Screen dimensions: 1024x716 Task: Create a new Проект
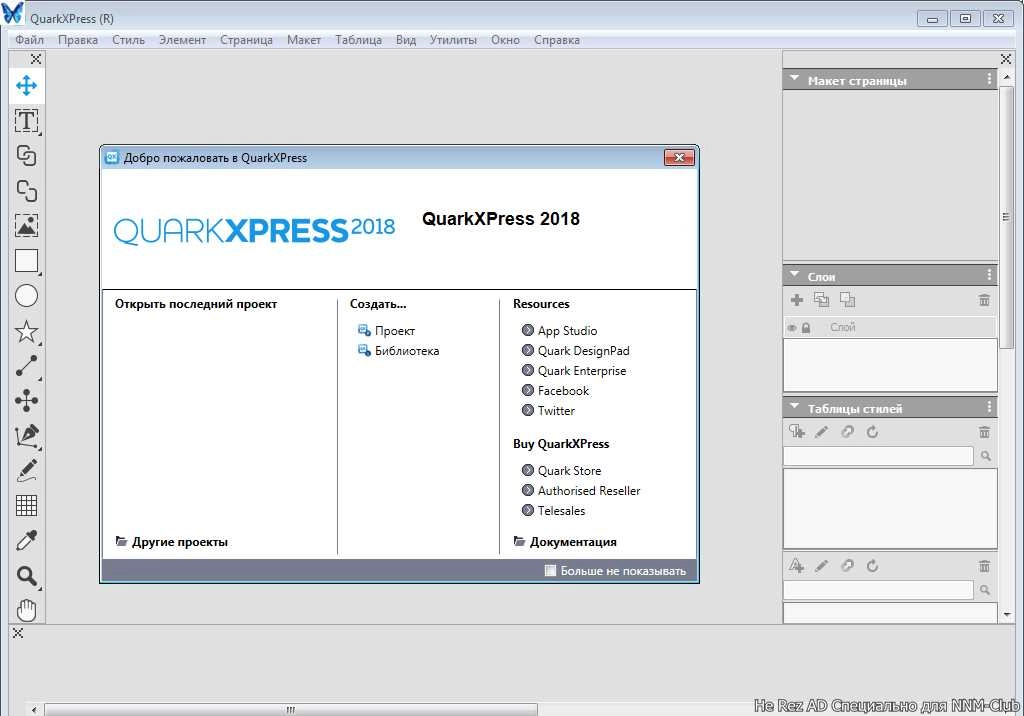[387, 331]
